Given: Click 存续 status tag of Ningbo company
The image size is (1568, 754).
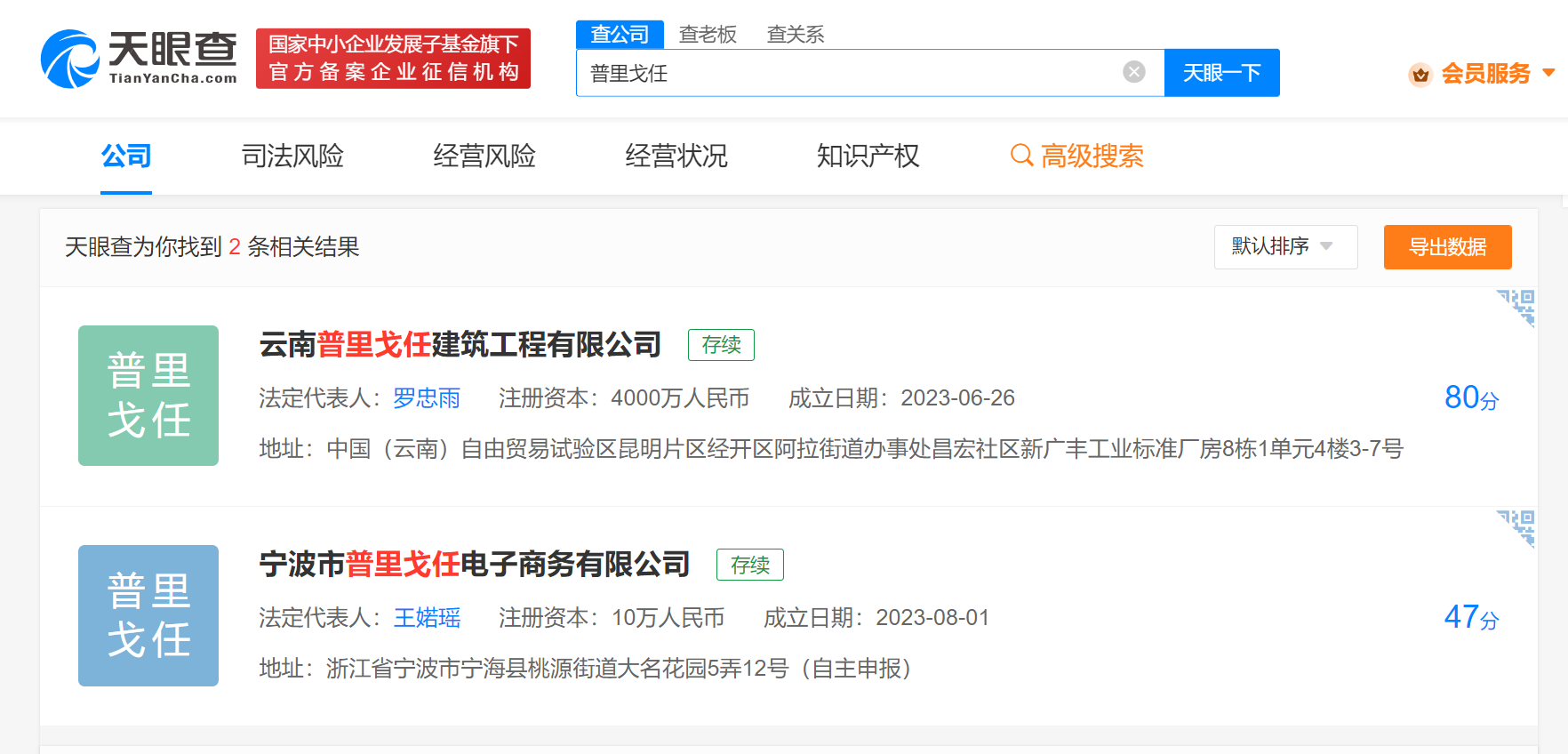Looking at the screenshot, I should point(750,565).
